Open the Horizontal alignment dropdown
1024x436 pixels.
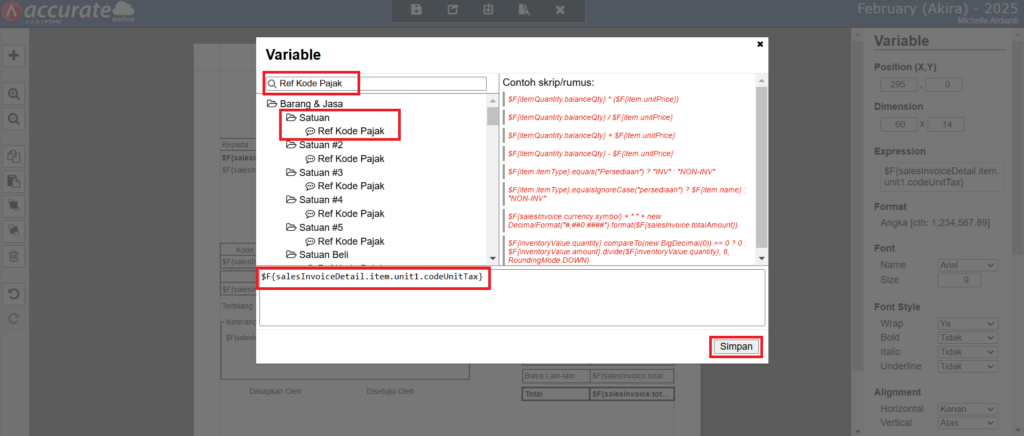click(967, 411)
